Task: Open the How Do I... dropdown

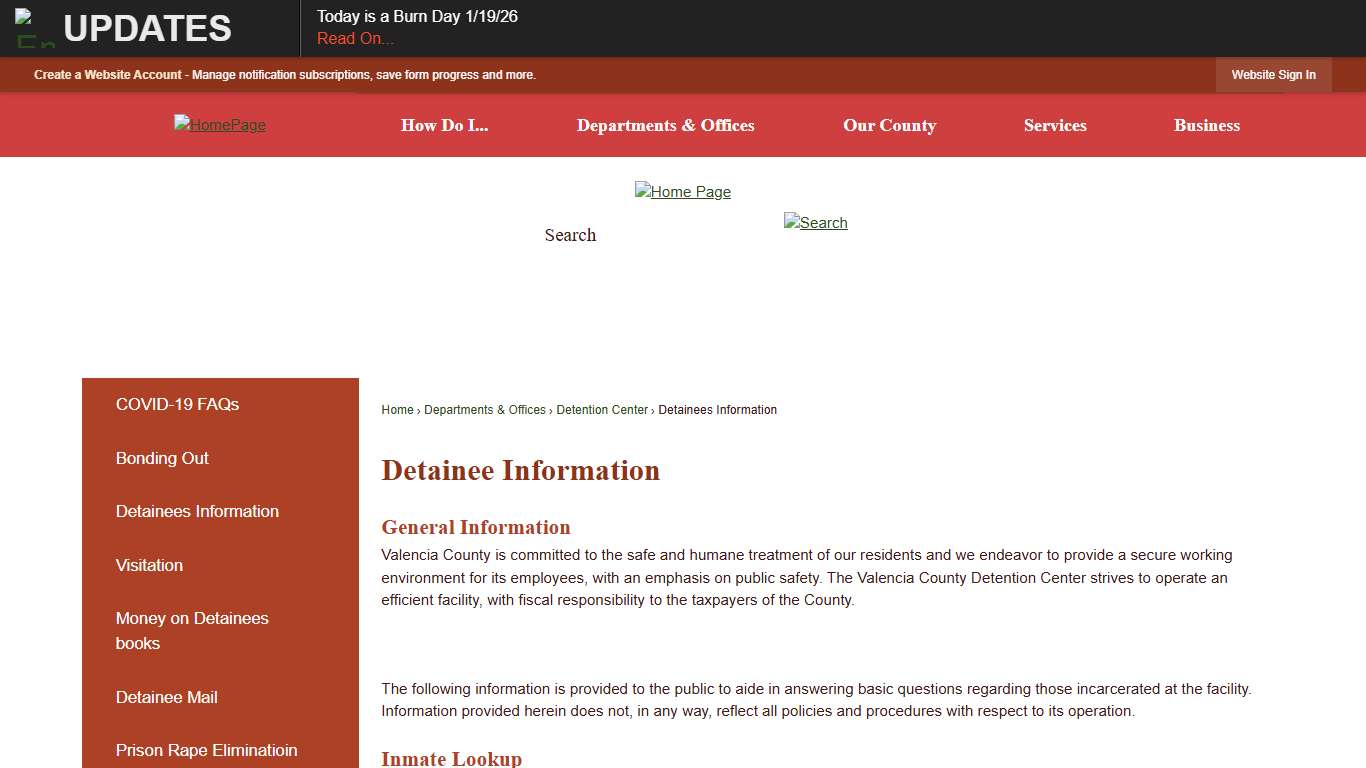Action: pos(444,125)
